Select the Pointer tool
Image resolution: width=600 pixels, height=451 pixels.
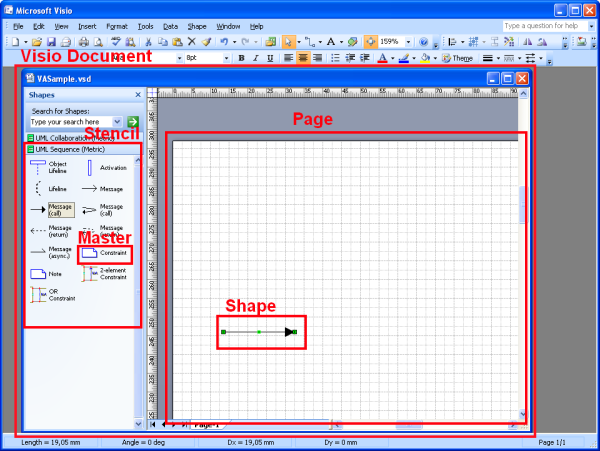(288, 42)
